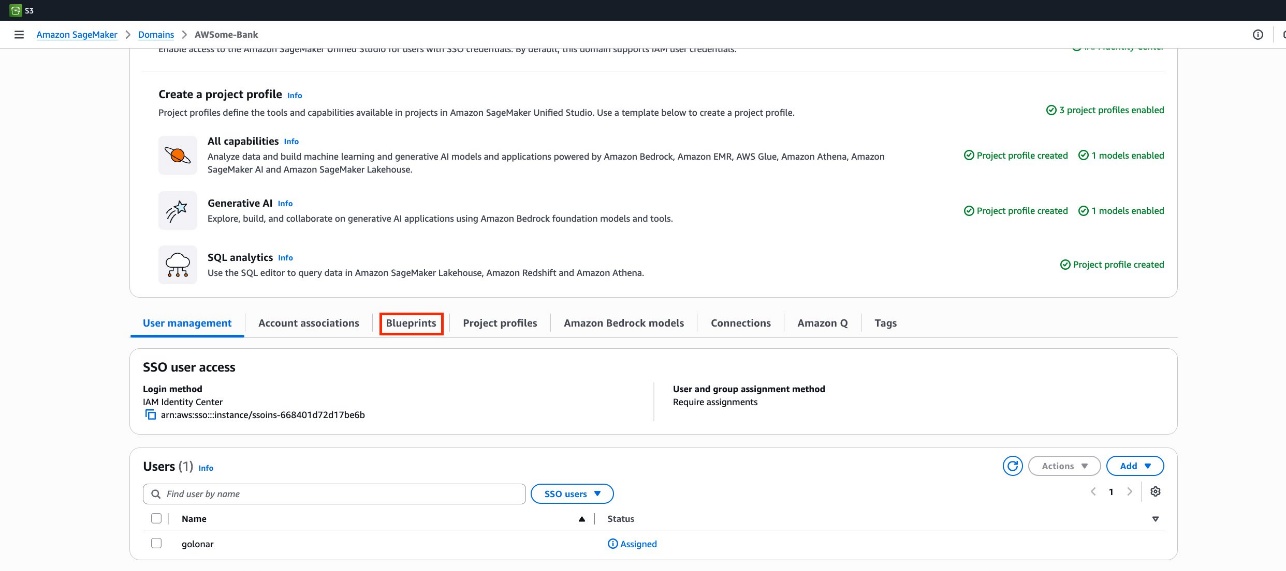The width and height of the screenshot is (1286, 571).
Task: Copy the IAM Identity Center ARN
Action: pos(151,414)
